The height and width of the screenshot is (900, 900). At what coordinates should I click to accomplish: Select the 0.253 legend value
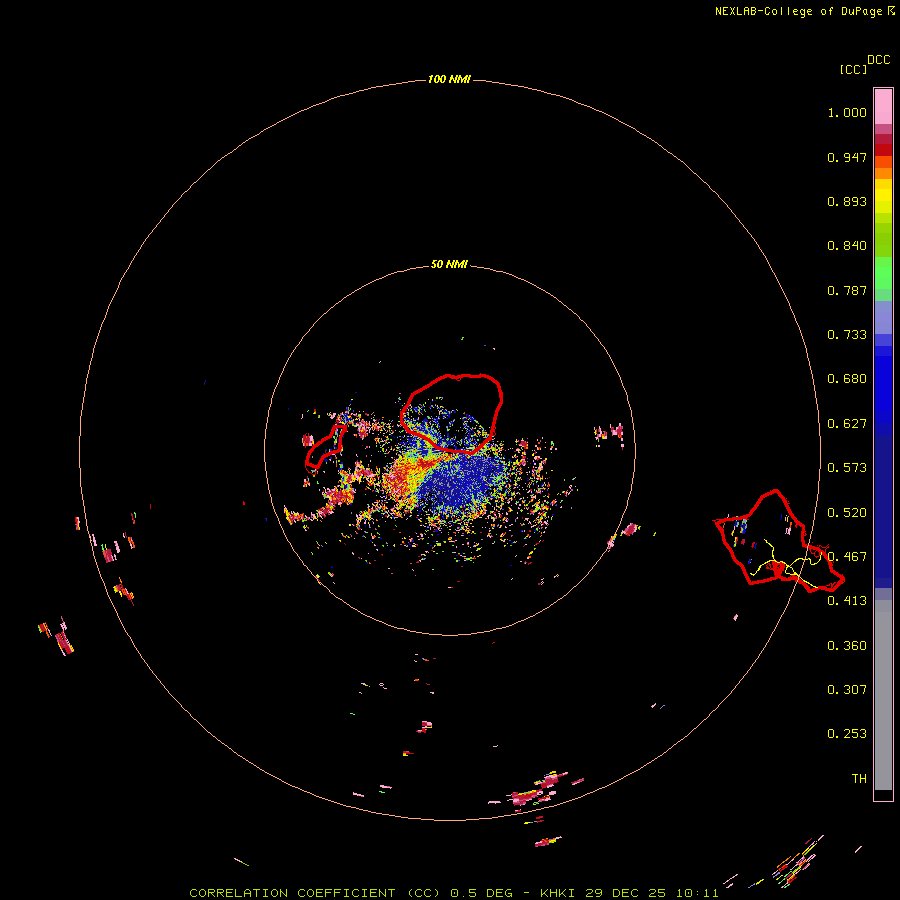tap(847, 734)
